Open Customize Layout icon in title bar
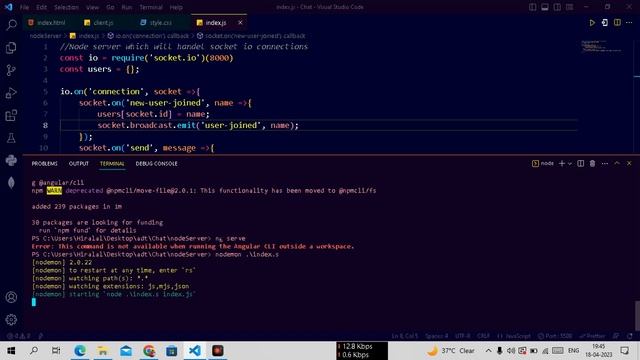 pos(569,7)
